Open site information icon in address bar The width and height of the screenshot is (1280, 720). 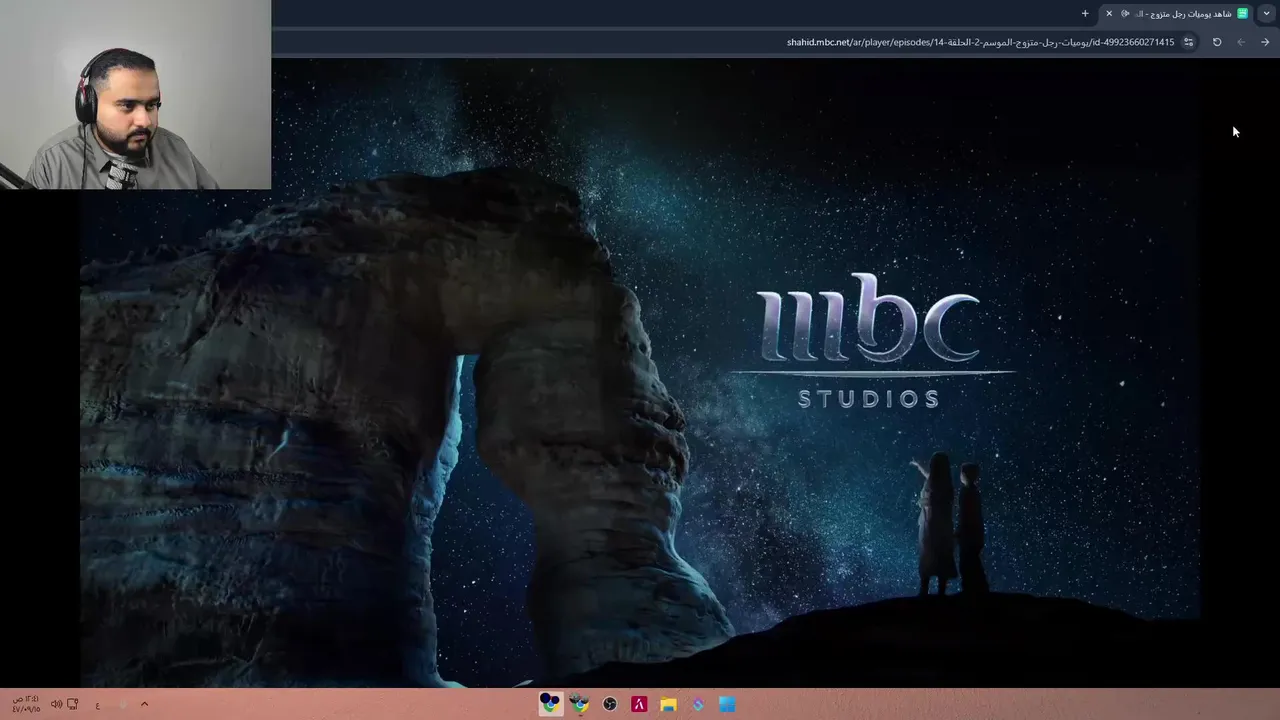tap(1188, 42)
